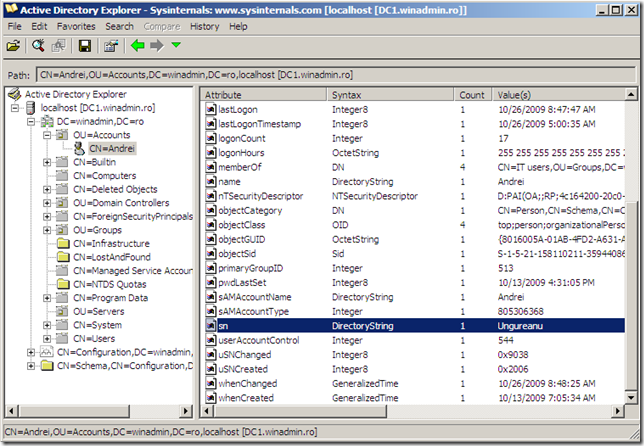Expand the CN=Schema node

pos(31,366)
